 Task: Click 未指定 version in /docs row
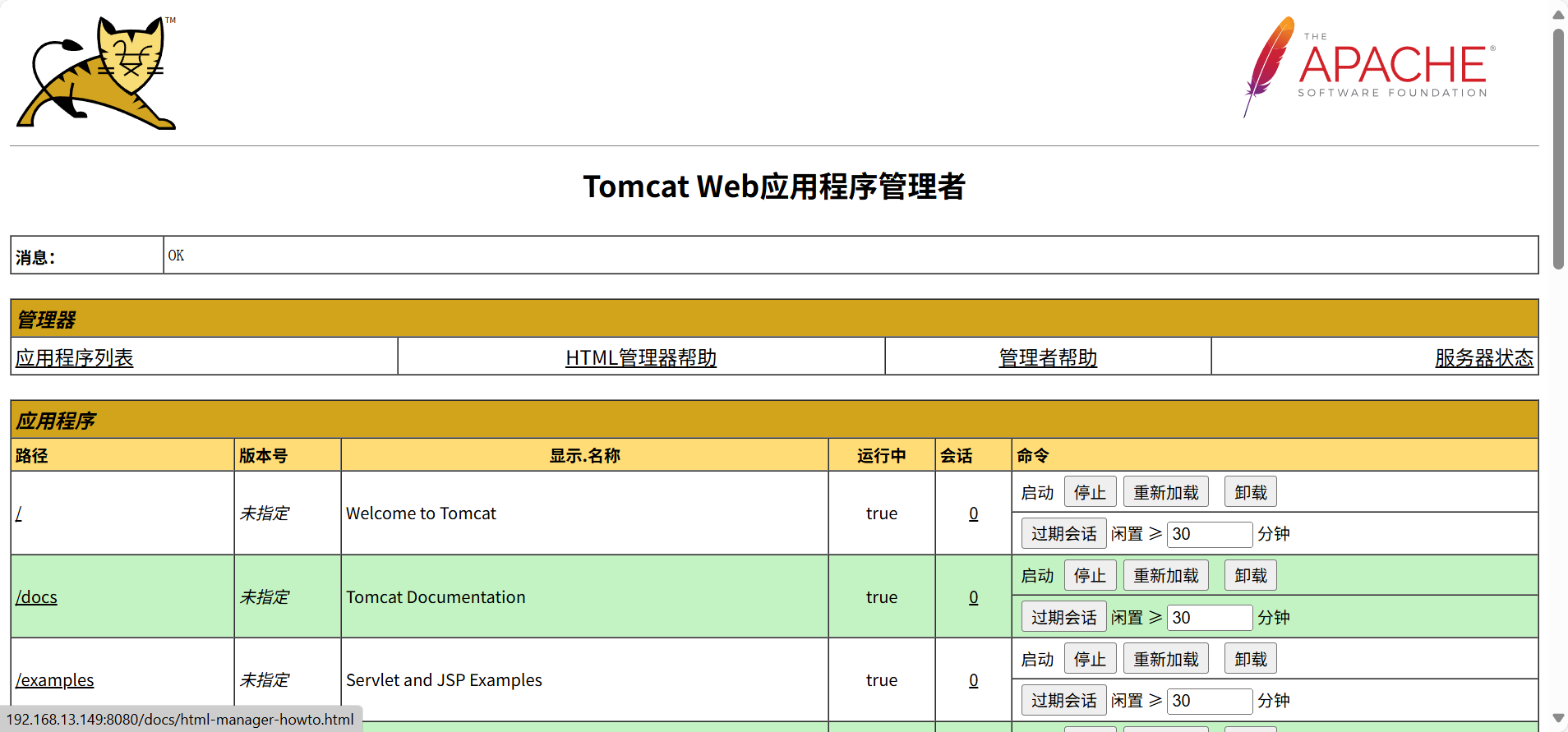(264, 597)
